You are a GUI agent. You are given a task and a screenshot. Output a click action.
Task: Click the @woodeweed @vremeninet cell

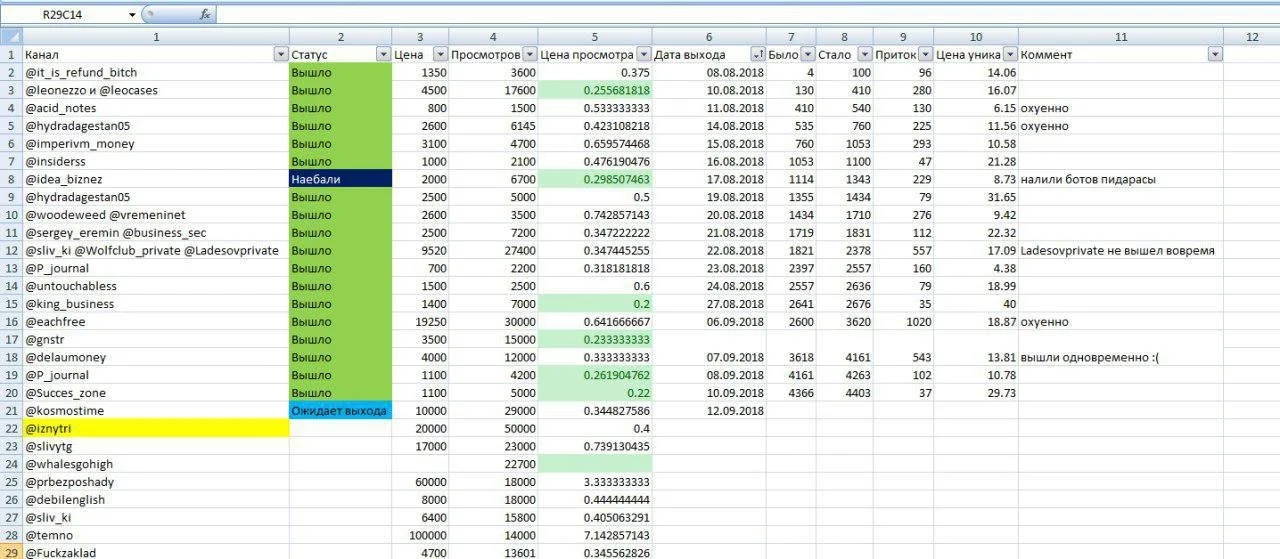click(155, 215)
